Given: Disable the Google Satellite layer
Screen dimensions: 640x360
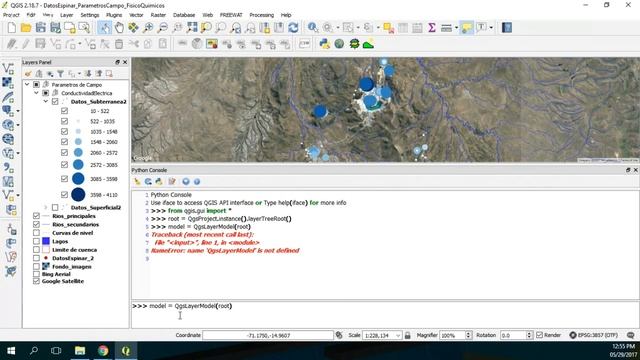Looking at the screenshot, I should click(x=36, y=281).
